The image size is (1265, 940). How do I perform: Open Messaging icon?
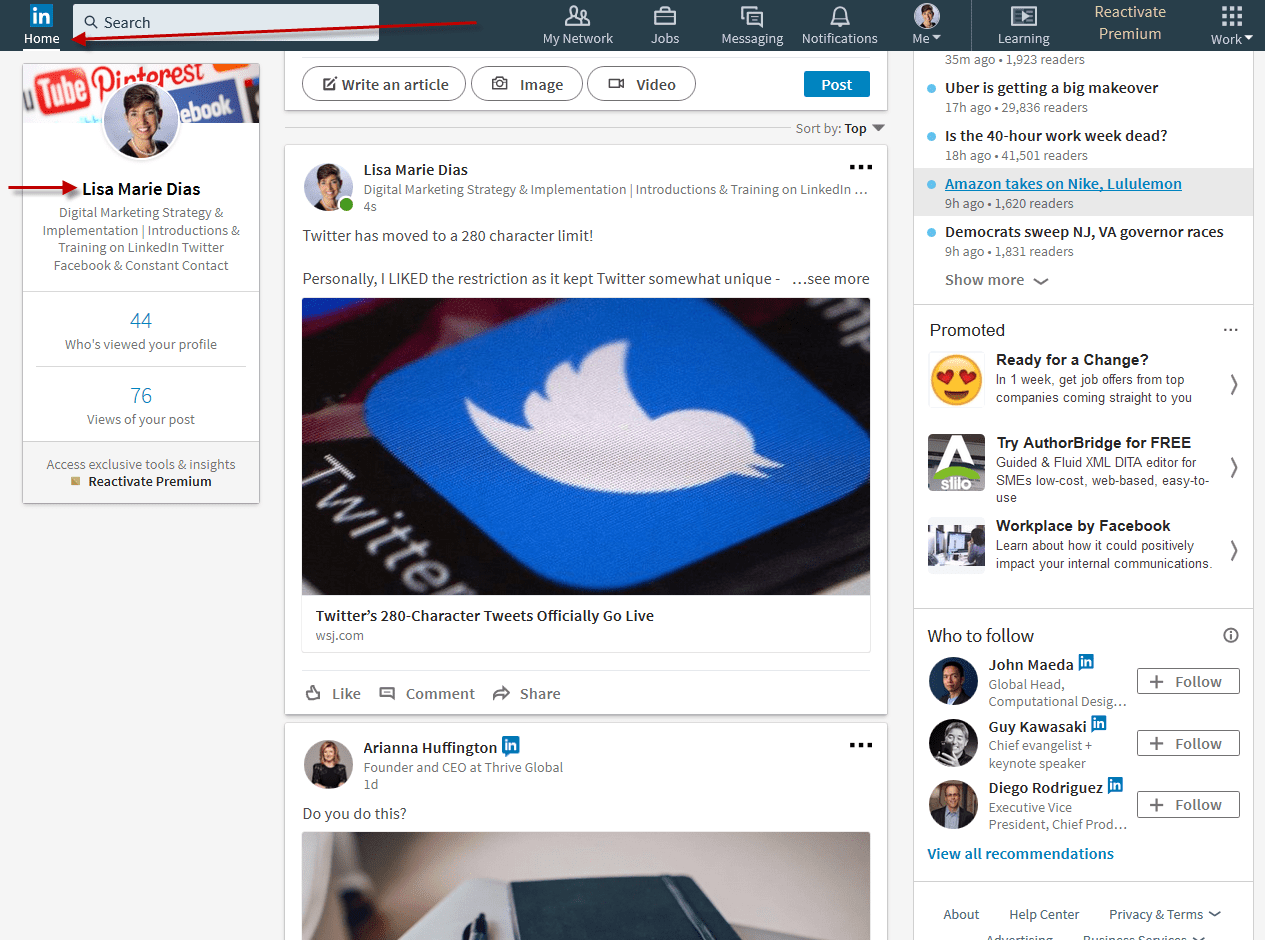click(752, 16)
